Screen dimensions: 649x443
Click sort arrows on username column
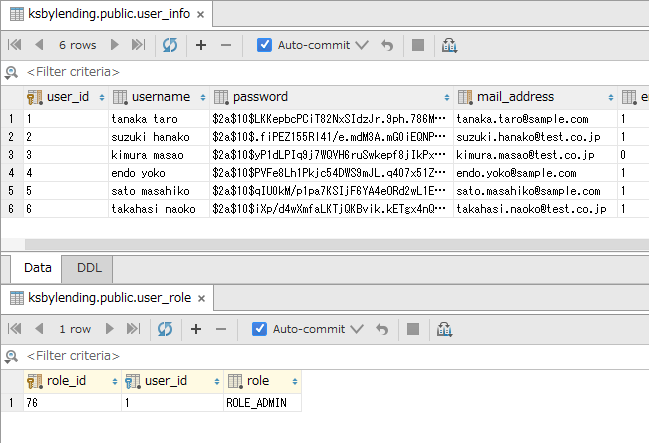pos(203,97)
